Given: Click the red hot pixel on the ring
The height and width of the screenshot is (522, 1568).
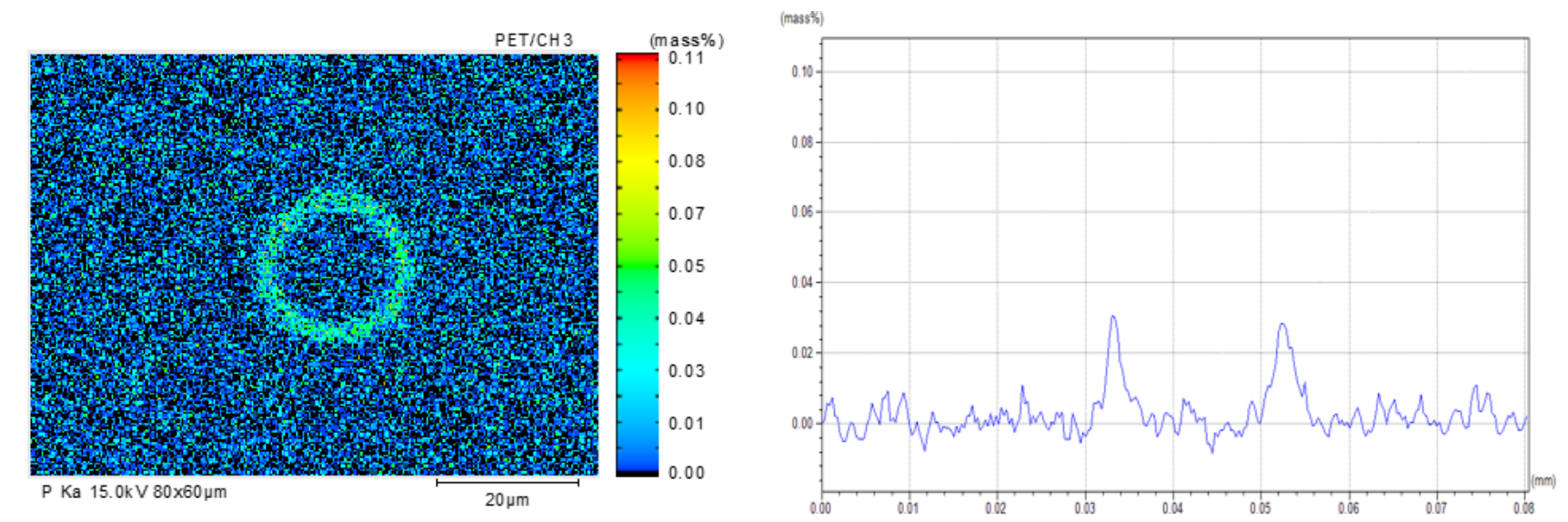Looking at the screenshot, I should (x=400, y=295).
